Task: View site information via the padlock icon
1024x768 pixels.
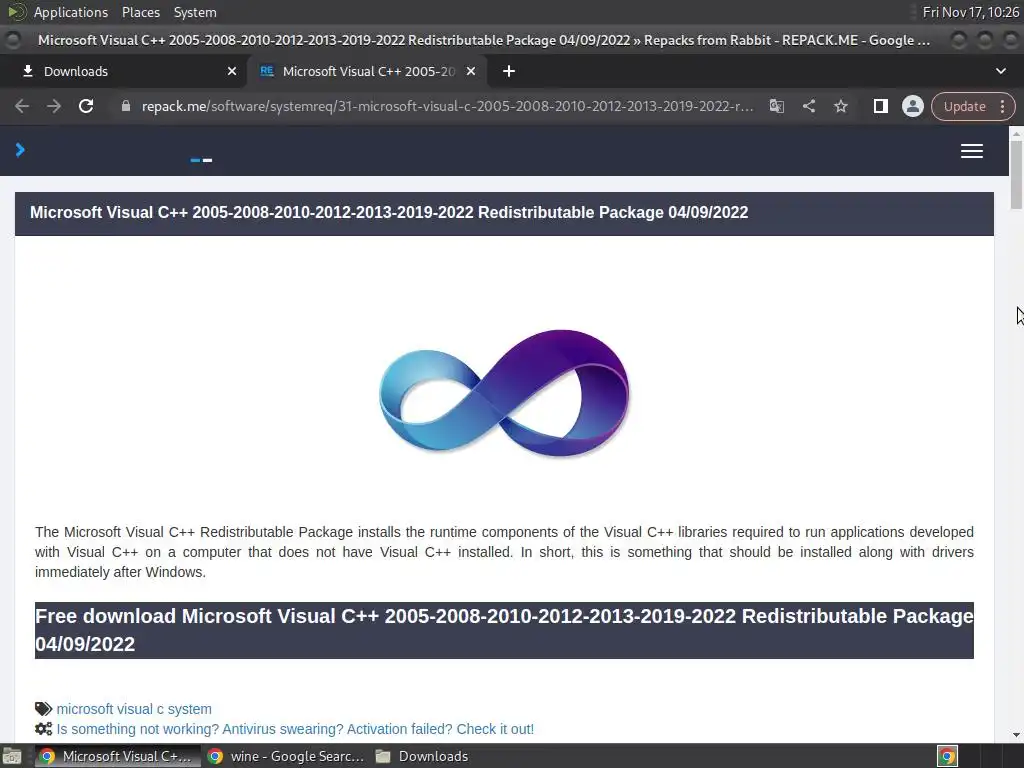Action: click(126, 106)
